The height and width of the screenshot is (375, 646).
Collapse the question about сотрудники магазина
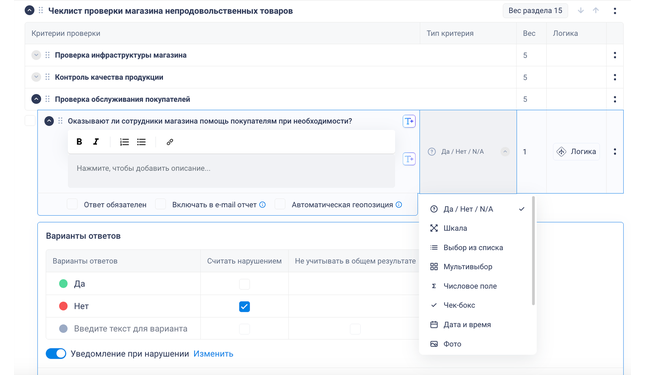tap(49, 121)
